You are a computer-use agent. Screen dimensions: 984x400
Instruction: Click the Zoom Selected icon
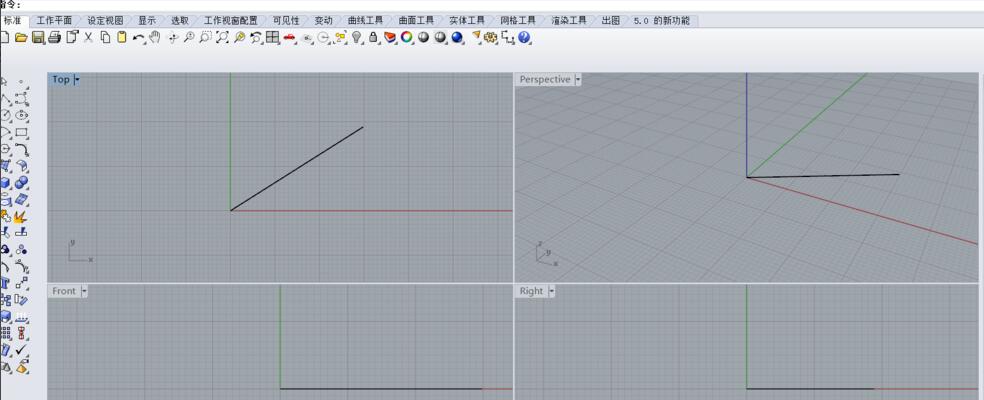tap(239, 38)
